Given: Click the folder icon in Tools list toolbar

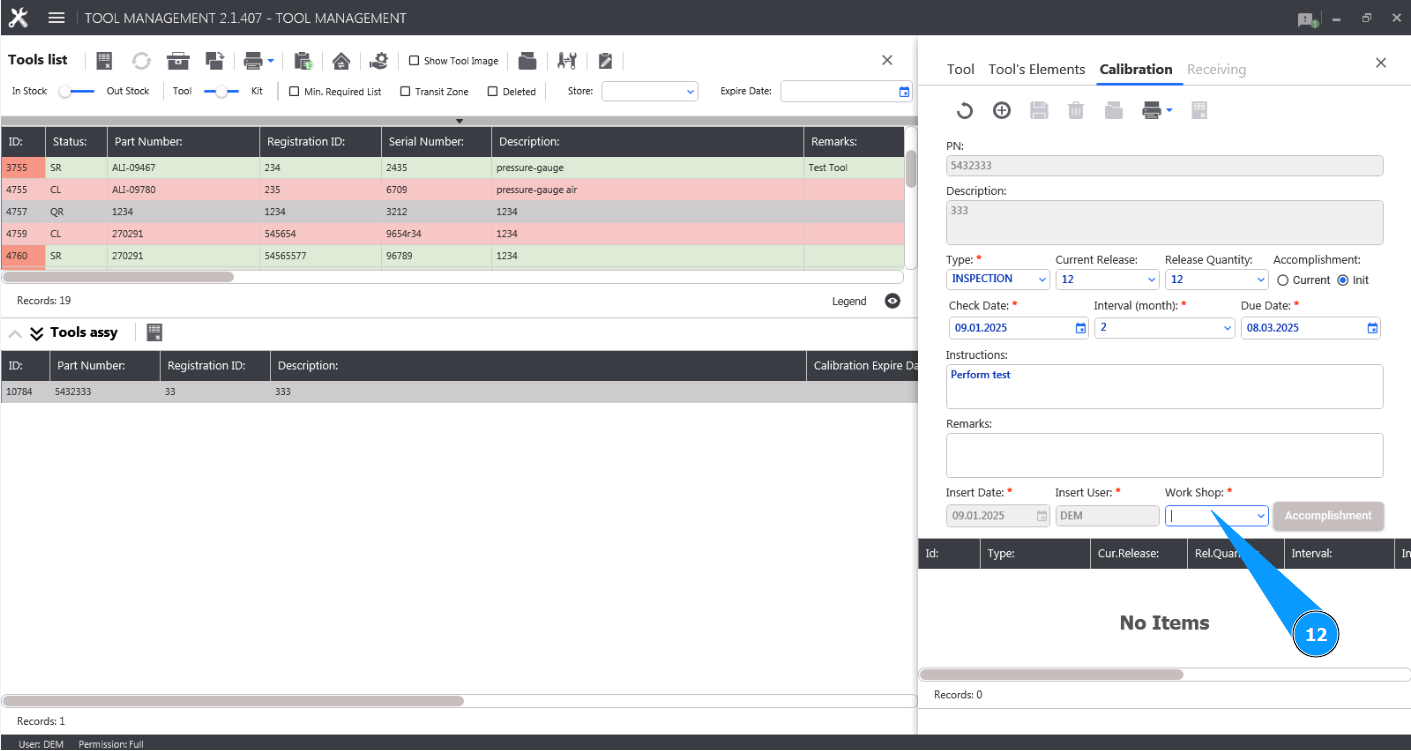Looking at the screenshot, I should coord(528,61).
